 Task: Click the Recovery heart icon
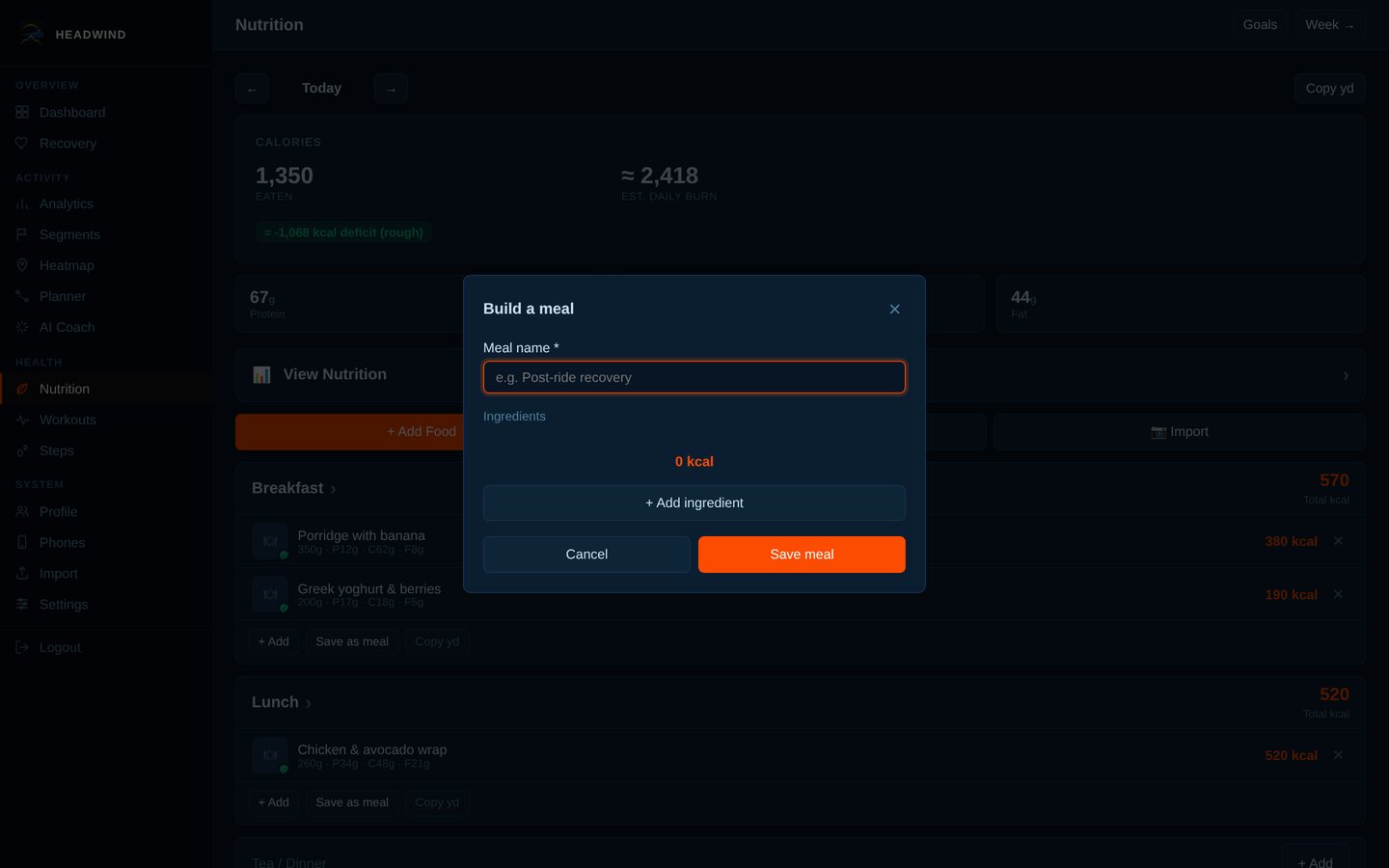pos(22,144)
